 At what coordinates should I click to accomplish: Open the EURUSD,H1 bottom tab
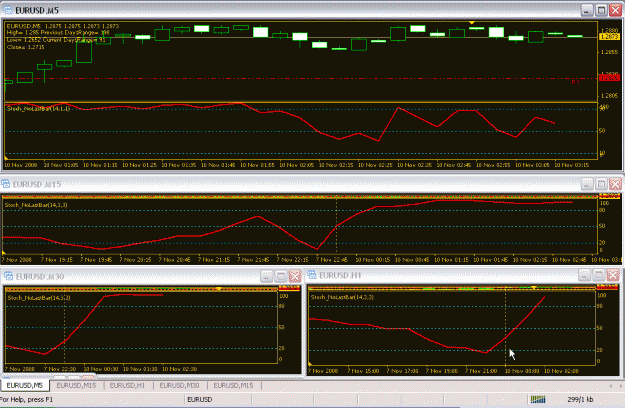coord(127,385)
